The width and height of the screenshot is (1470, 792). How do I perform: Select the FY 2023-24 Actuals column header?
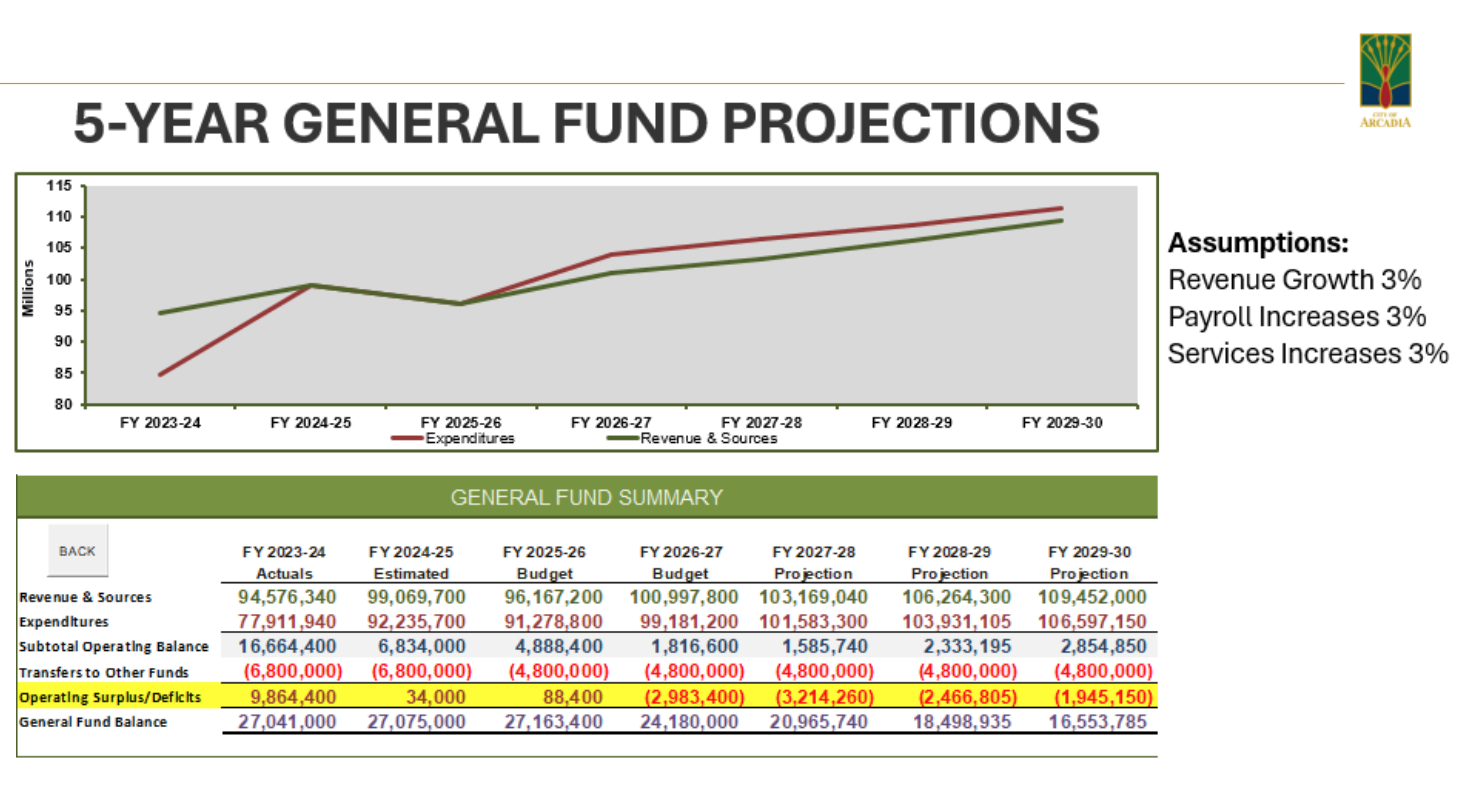pyautogui.click(x=285, y=562)
